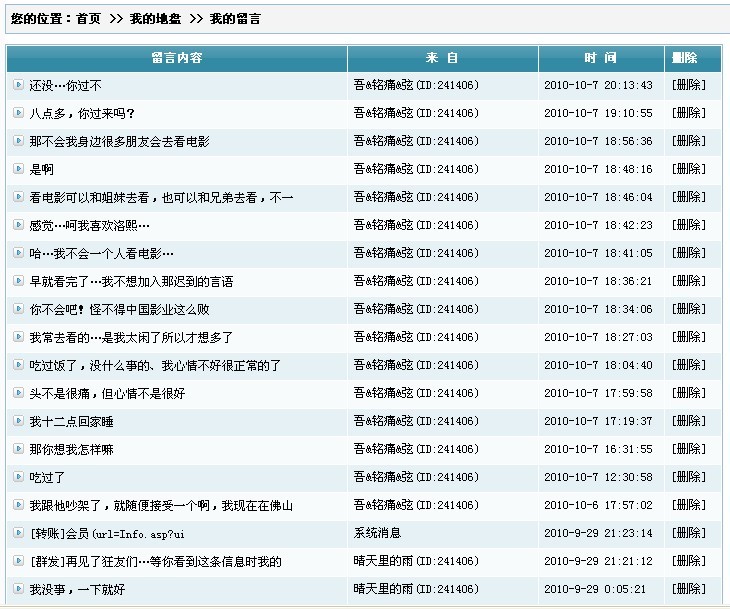Open message 头不是很痛，但心情不是很好
Image resolution: width=730 pixels, height=609 pixels.
pyautogui.click(x=107, y=394)
